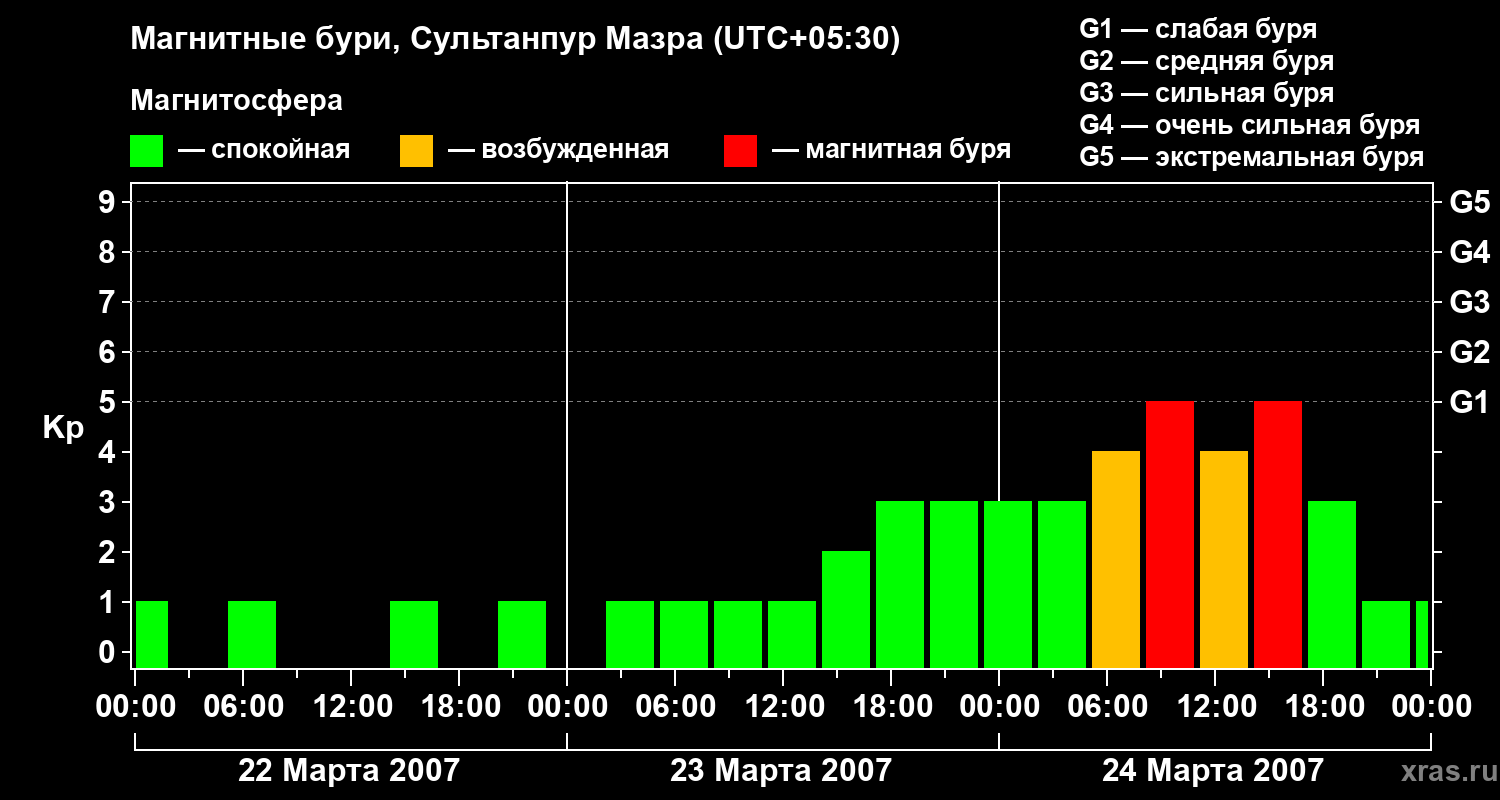
Task: Click the "— возбужденная" legend label
Action: [558, 150]
